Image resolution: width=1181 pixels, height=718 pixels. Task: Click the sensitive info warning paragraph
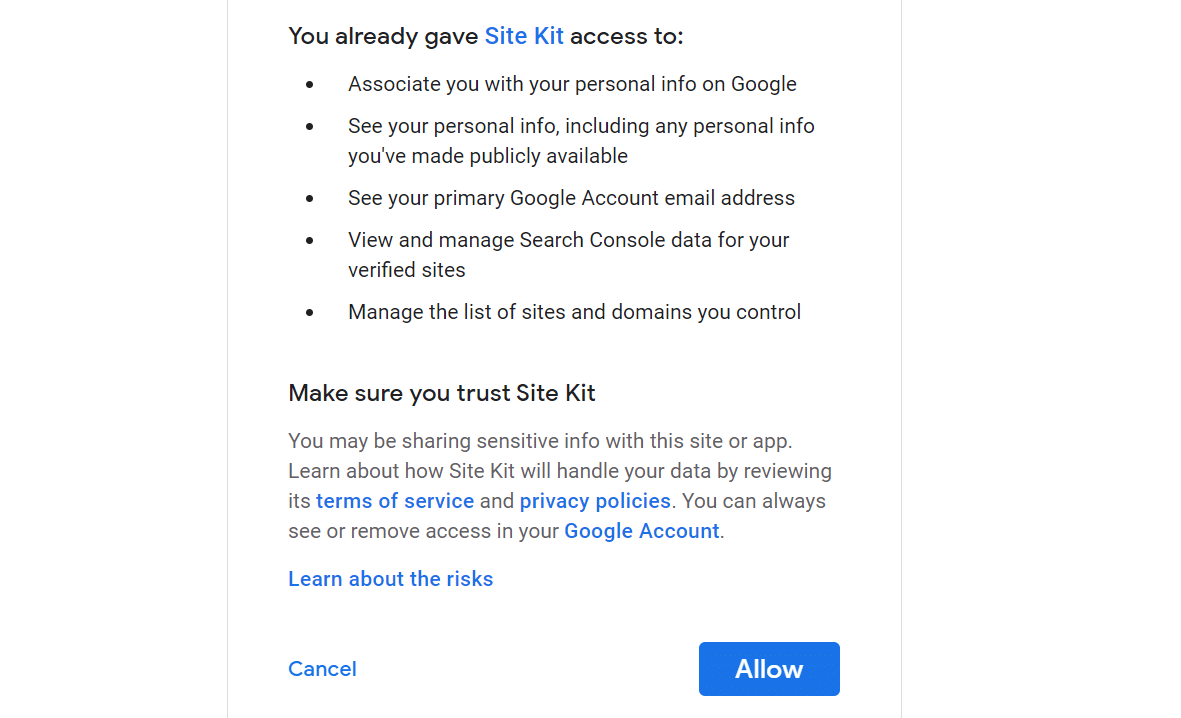pos(560,485)
